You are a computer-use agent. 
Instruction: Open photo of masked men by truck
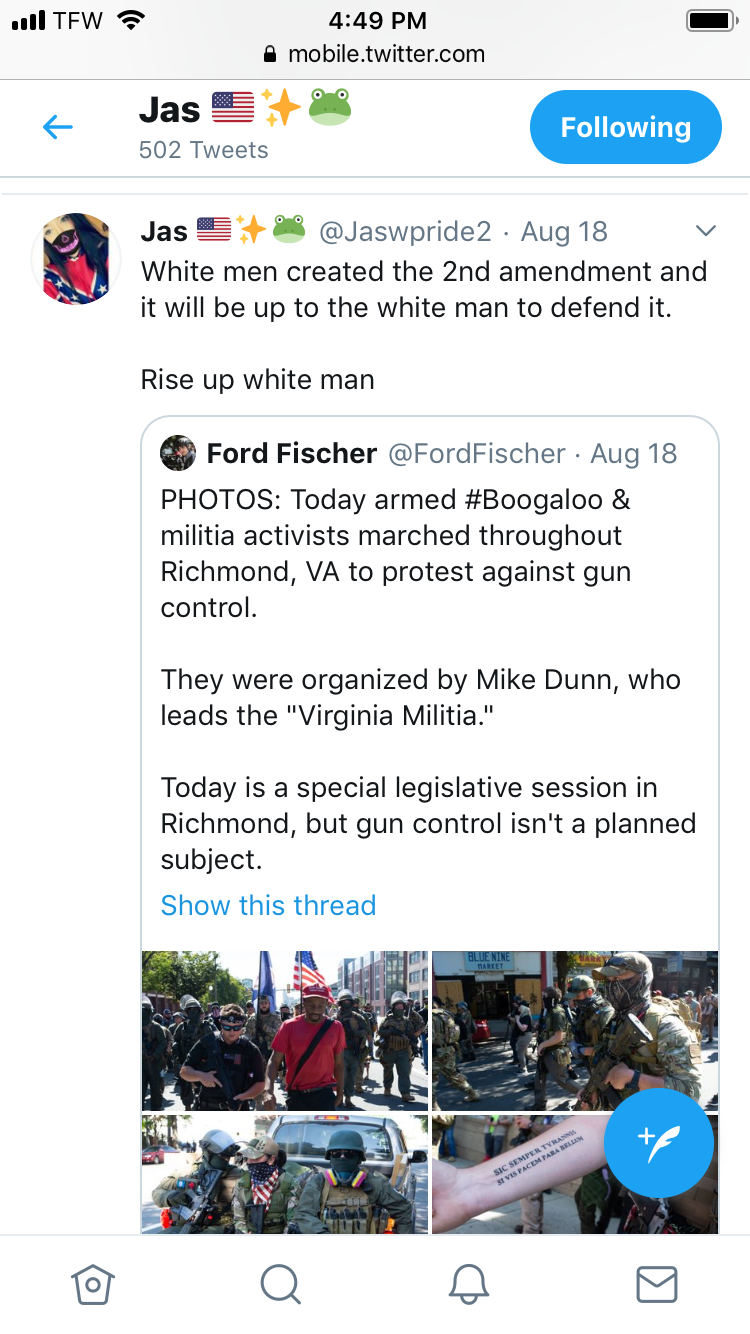pyautogui.click(x=284, y=1174)
